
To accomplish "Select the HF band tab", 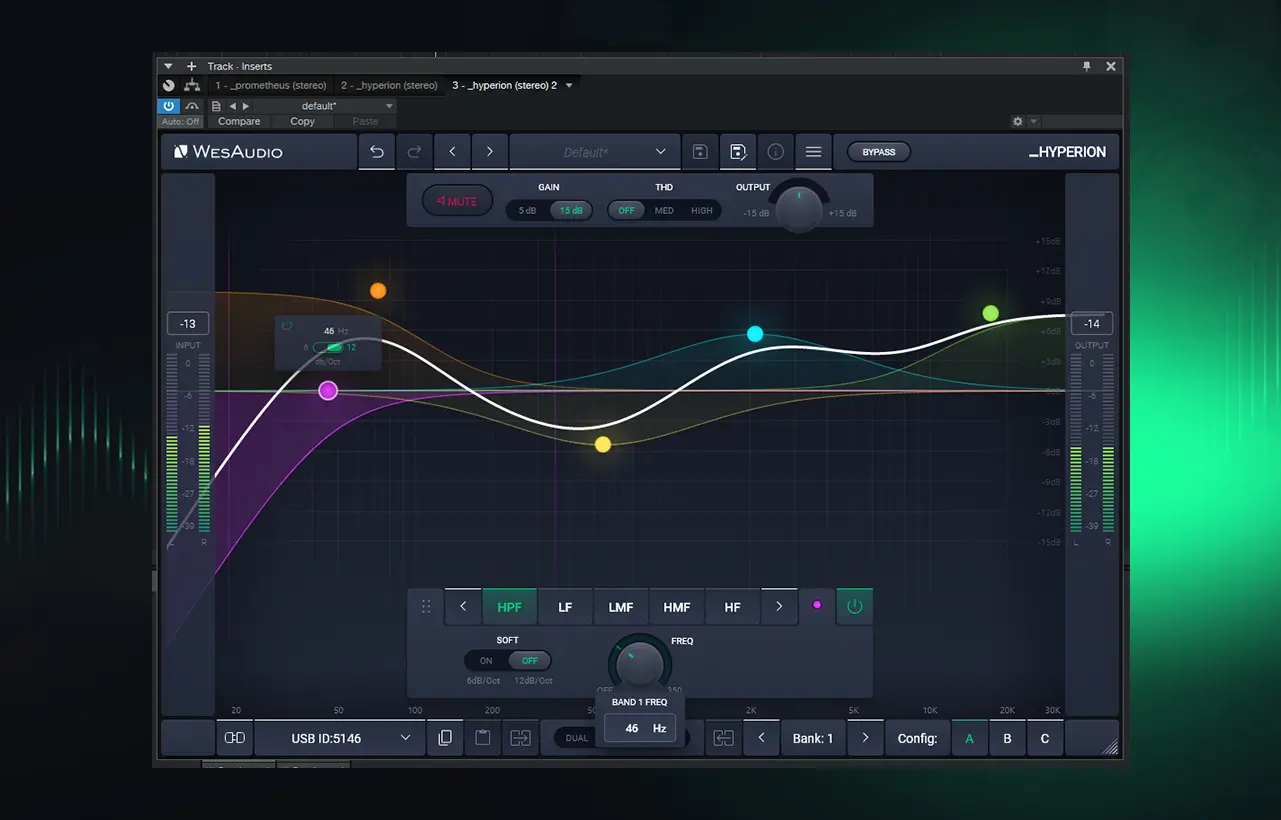I will tap(733, 606).
